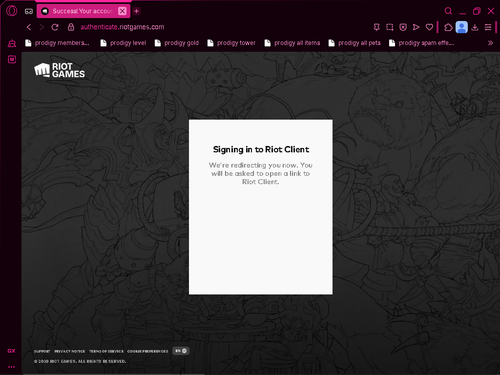Open the 'prodigy all items' bookmark

[292, 43]
